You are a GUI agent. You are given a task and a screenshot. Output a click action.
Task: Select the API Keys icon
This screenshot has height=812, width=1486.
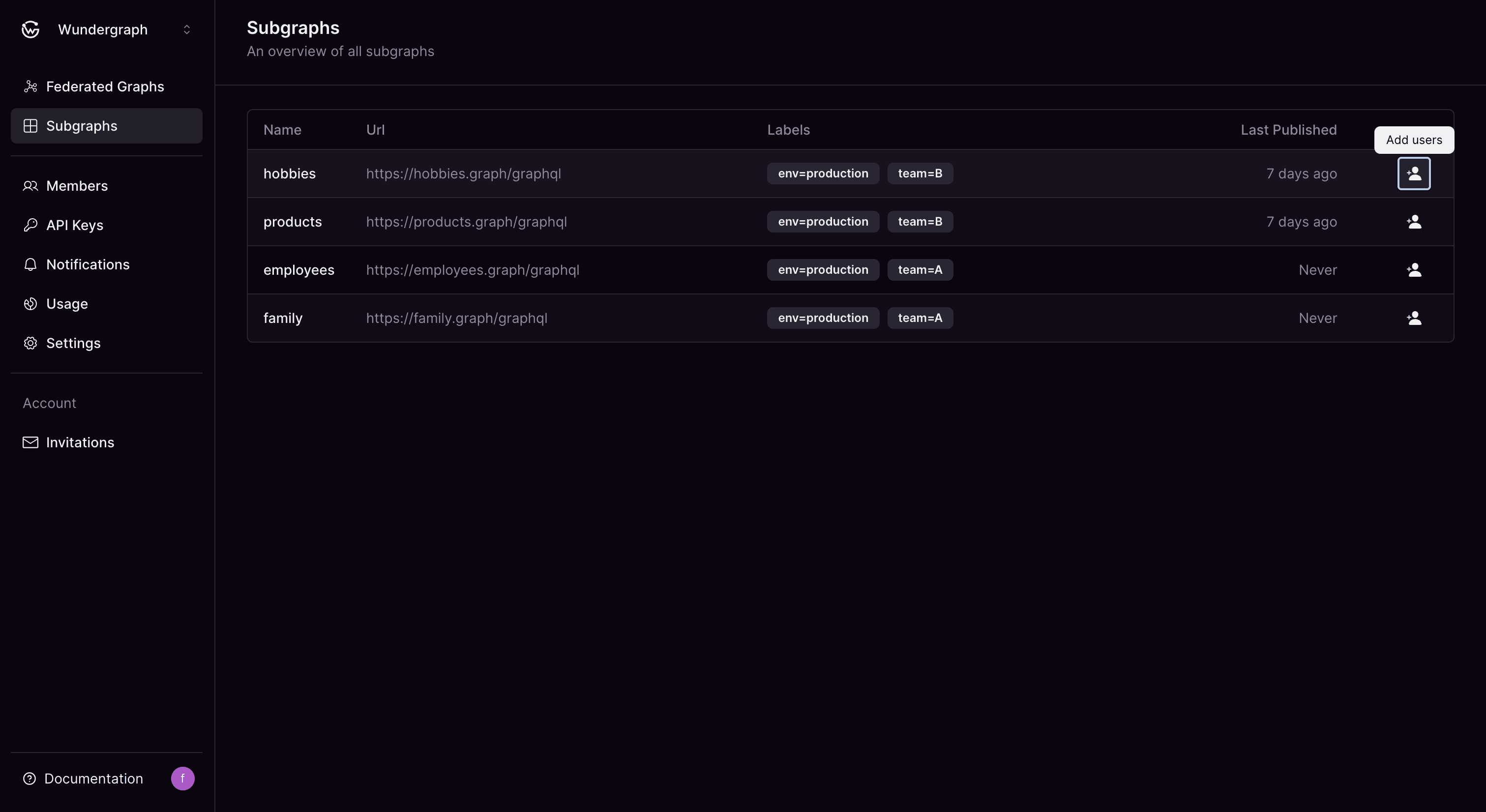click(x=31, y=225)
